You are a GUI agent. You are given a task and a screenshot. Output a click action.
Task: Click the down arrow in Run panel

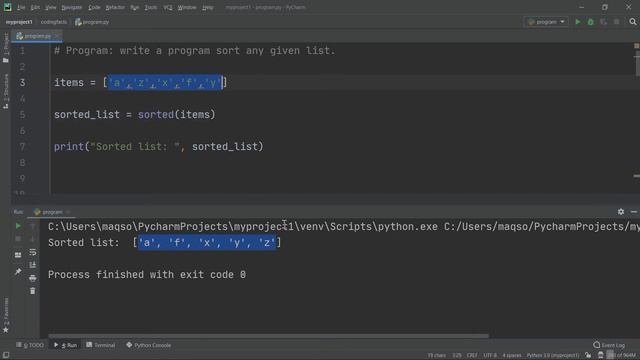[33, 239]
